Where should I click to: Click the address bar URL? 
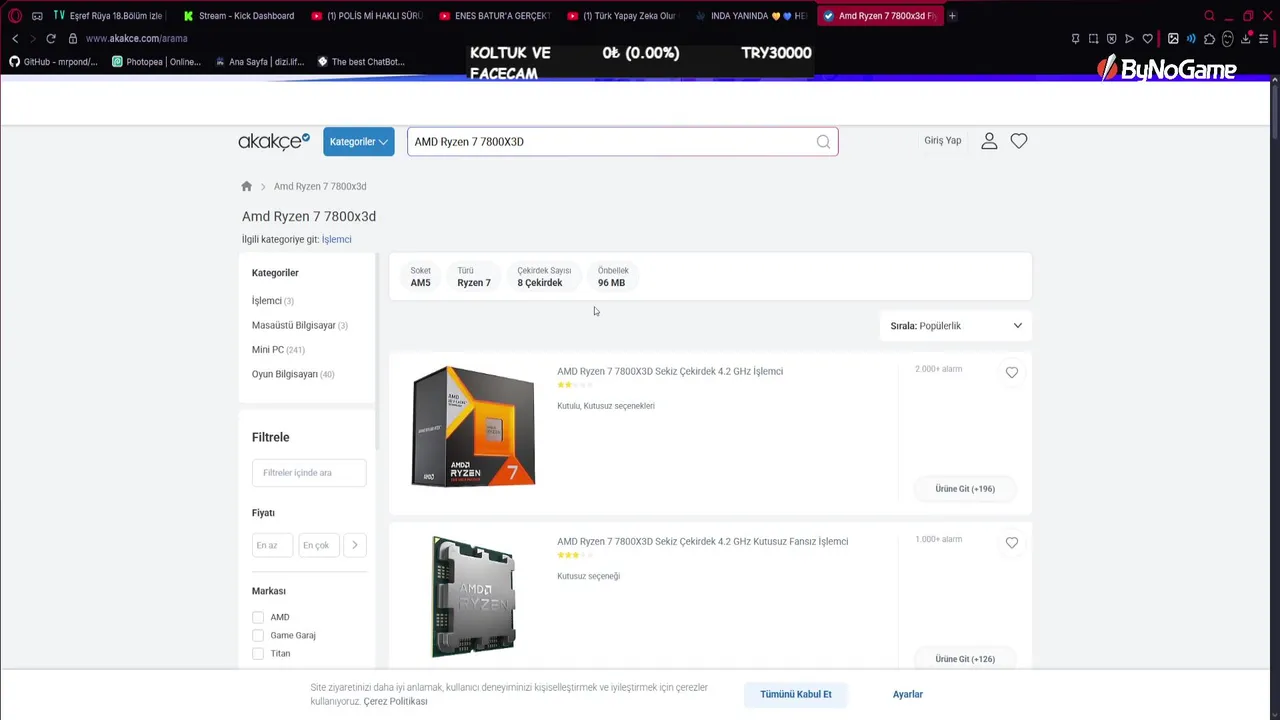(137, 38)
